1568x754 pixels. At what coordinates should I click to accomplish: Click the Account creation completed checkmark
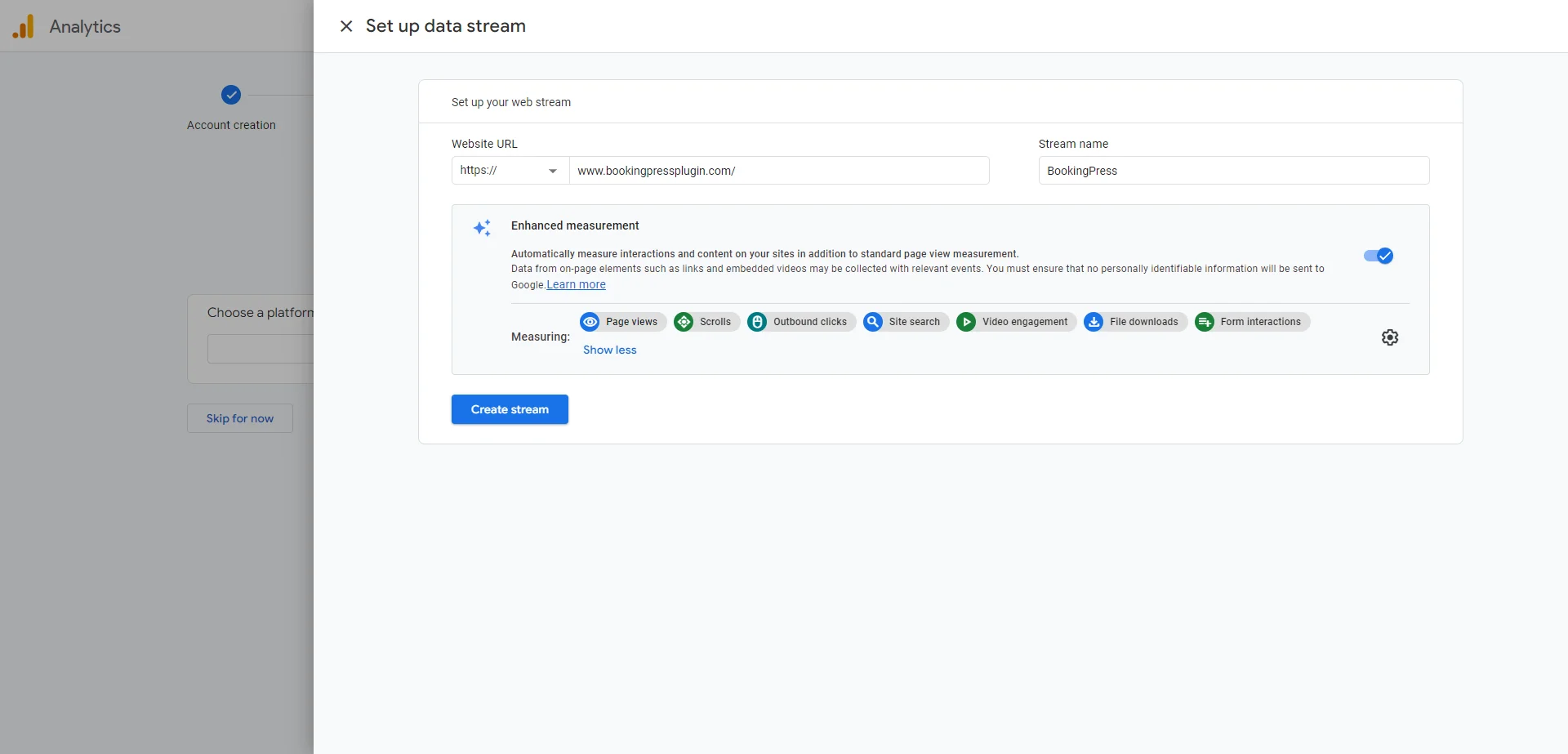tap(231, 95)
